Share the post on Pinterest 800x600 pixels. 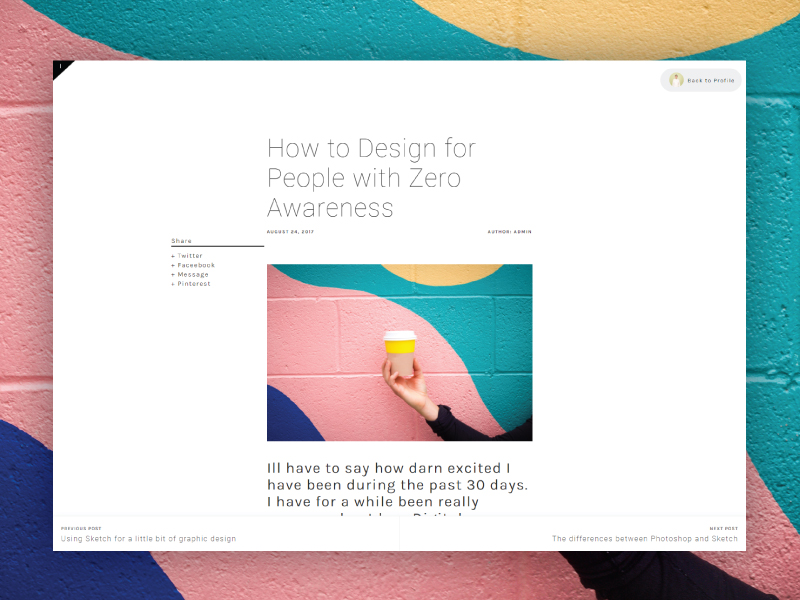(x=194, y=284)
